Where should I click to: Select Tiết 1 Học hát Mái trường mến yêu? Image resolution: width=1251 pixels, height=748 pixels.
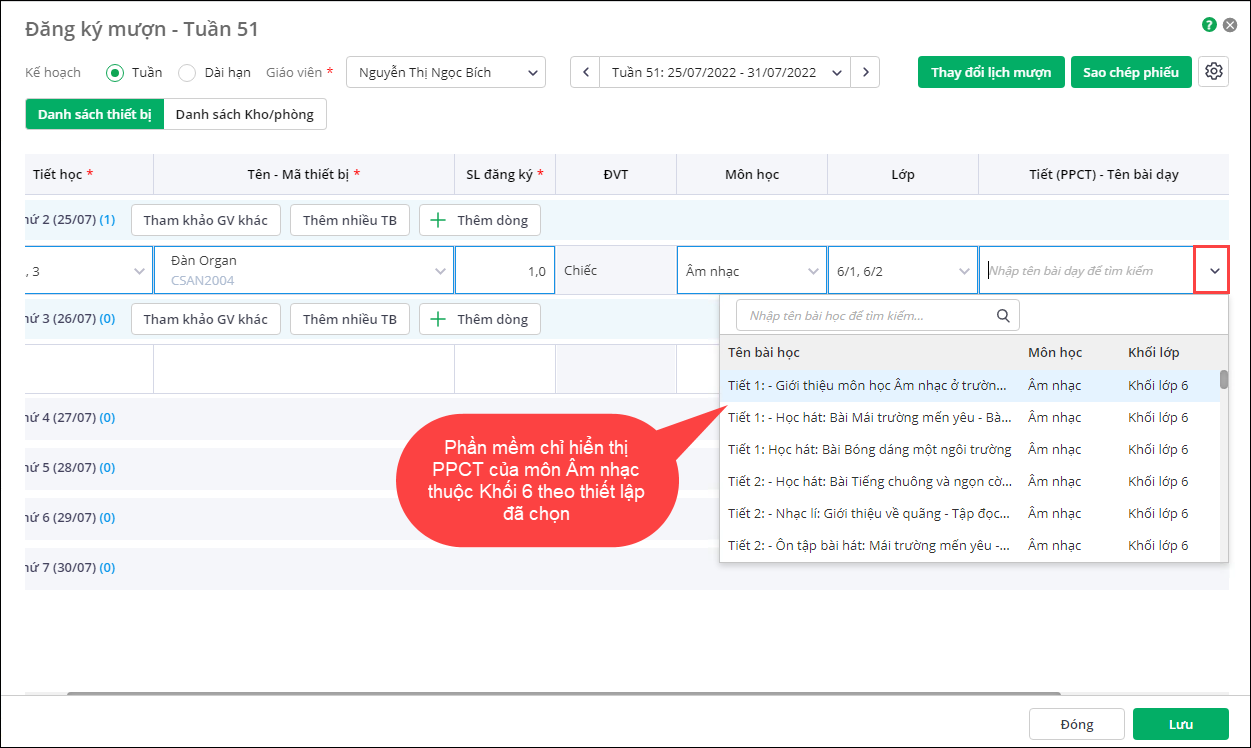(x=969, y=418)
